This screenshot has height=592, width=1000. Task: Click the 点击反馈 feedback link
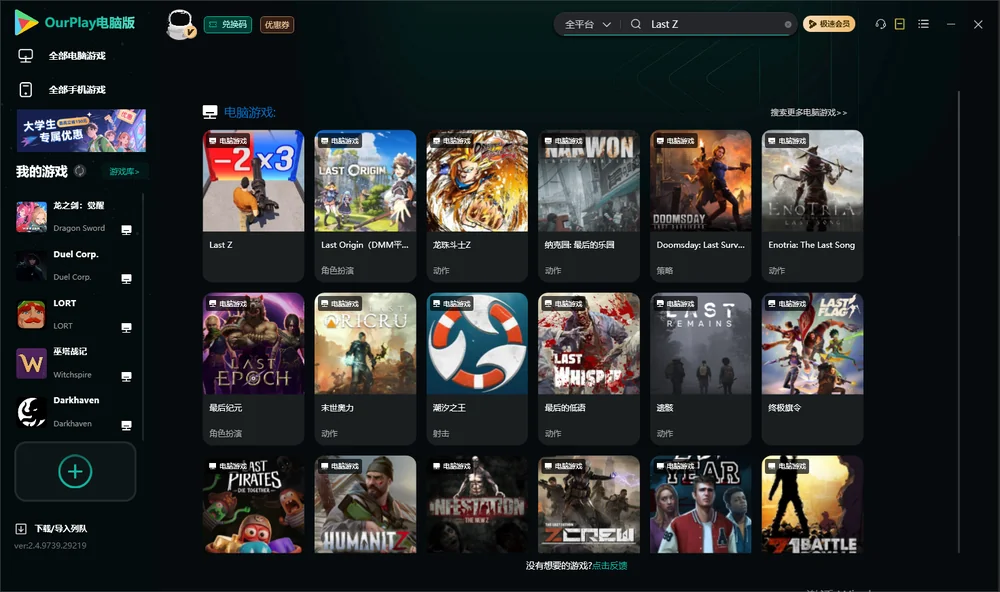(610, 566)
